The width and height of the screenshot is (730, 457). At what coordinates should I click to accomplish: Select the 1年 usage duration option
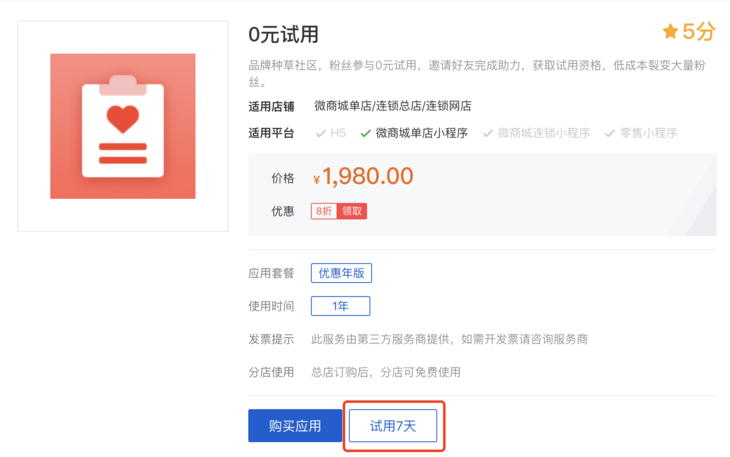point(341,306)
